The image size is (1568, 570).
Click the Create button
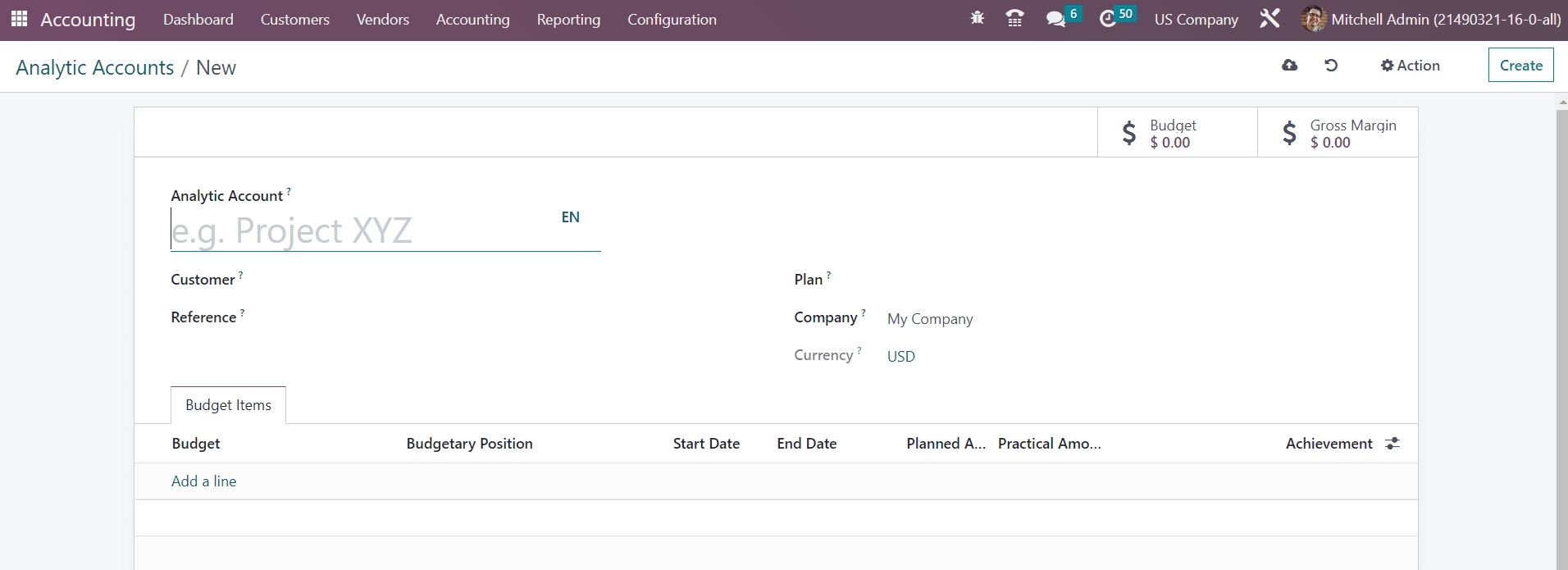pos(1520,66)
